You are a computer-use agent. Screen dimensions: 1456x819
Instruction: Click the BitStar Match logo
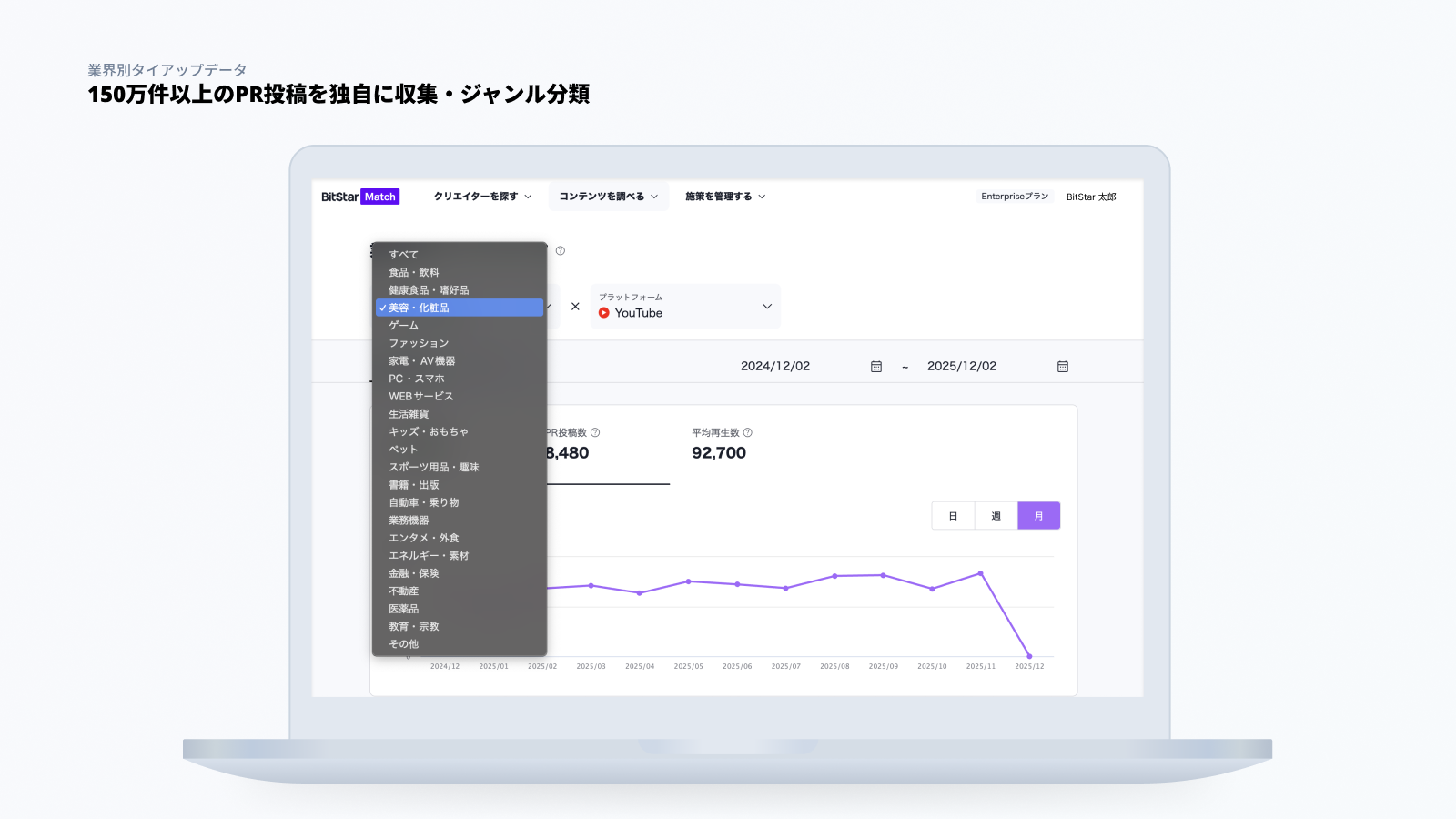360,197
